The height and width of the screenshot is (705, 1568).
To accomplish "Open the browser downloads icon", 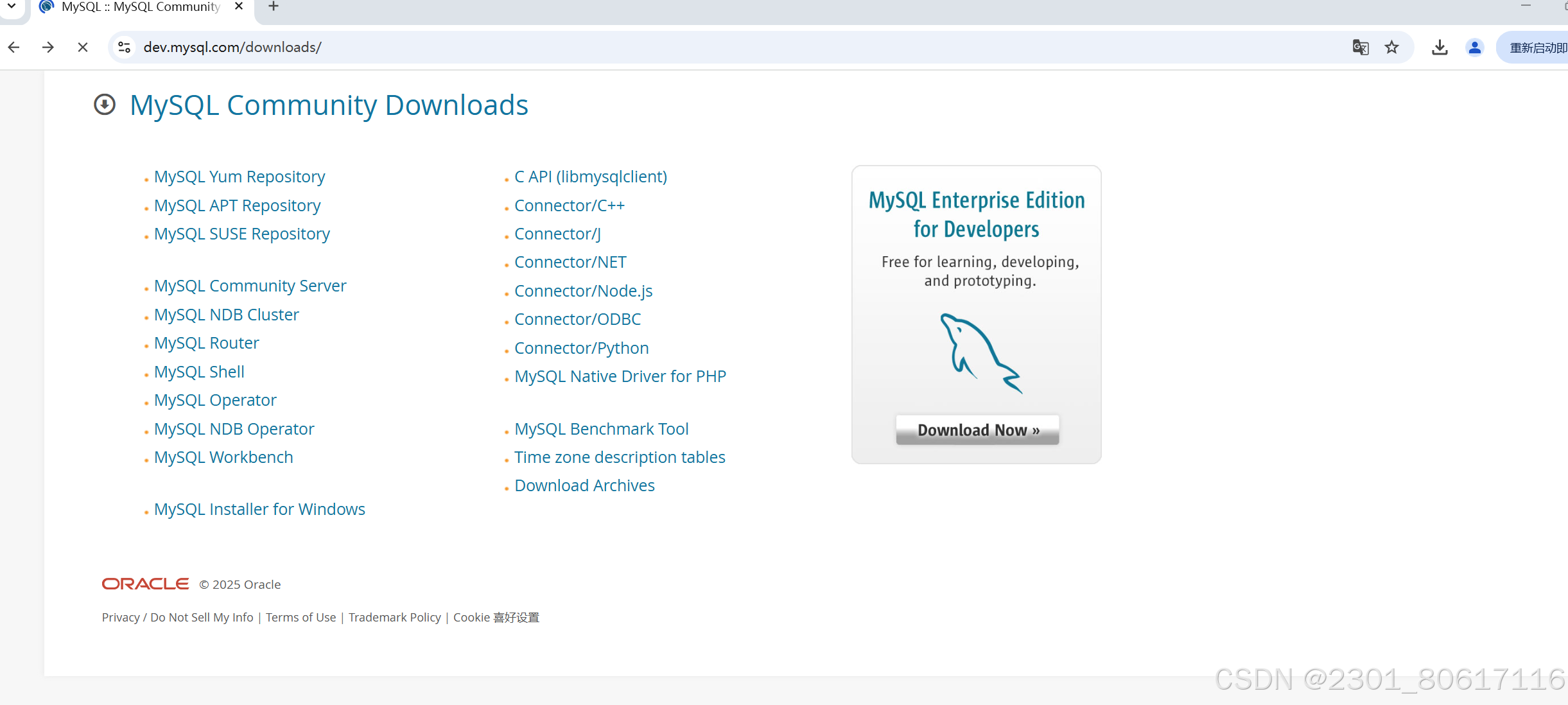I will [x=1440, y=47].
